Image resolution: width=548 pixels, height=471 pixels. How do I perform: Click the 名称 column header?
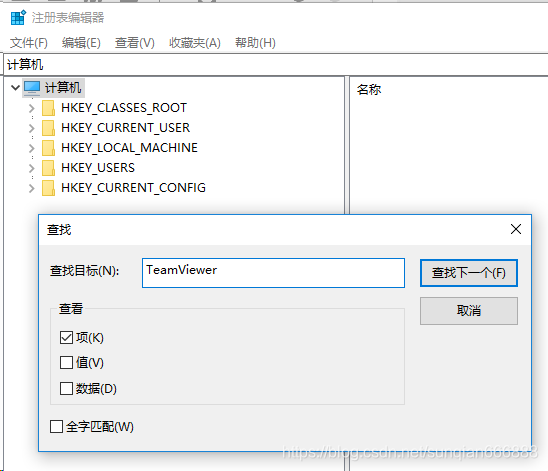tap(369, 89)
